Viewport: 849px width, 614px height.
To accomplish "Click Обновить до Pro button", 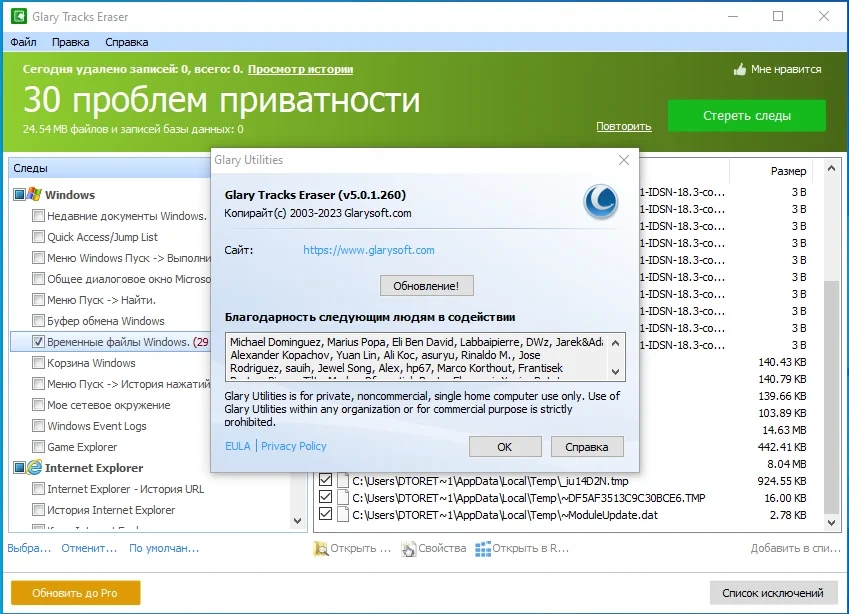I will click(75, 593).
